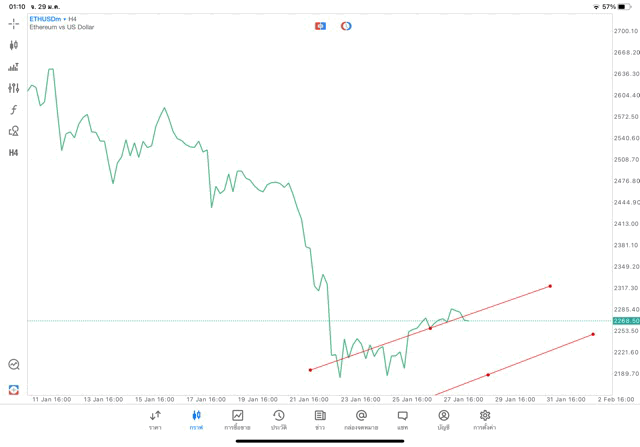
Task: Open the chart icon at bottom-left sidebar
Action: point(14,365)
